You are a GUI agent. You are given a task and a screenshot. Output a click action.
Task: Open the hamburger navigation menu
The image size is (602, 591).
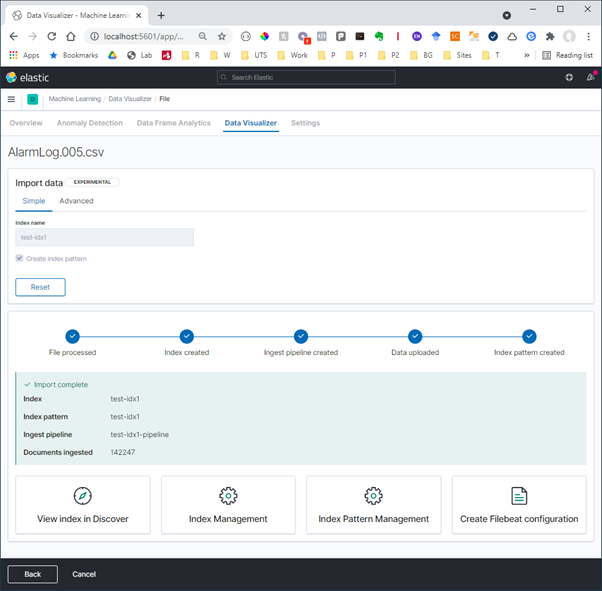click(x=12, y=99)
